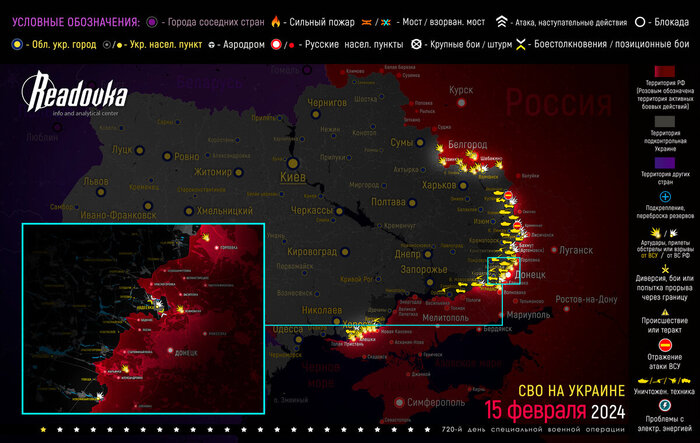Click the red Территория РФ color swatch
This screenshot has width=700, height=443.
point(665,71)
